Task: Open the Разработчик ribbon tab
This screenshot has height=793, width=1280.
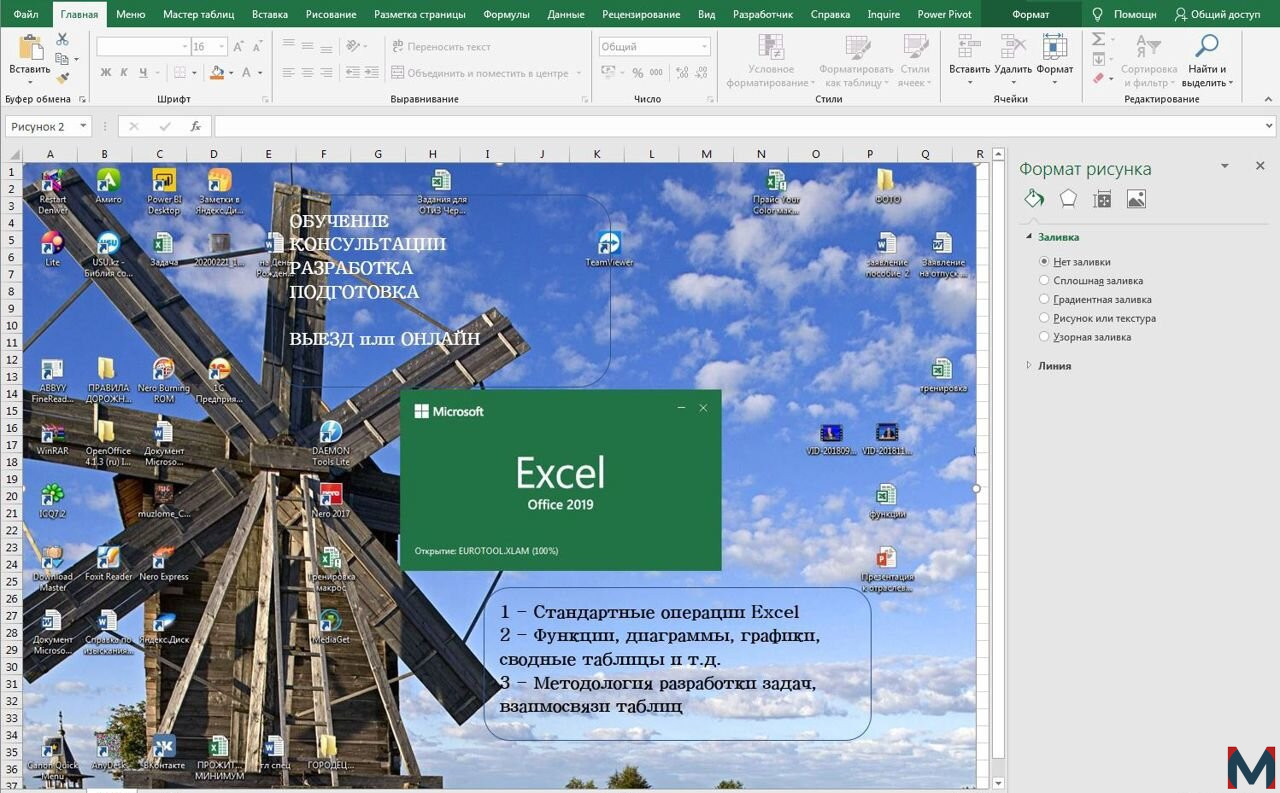Action: pyautogui.click(x=763, y=14)
